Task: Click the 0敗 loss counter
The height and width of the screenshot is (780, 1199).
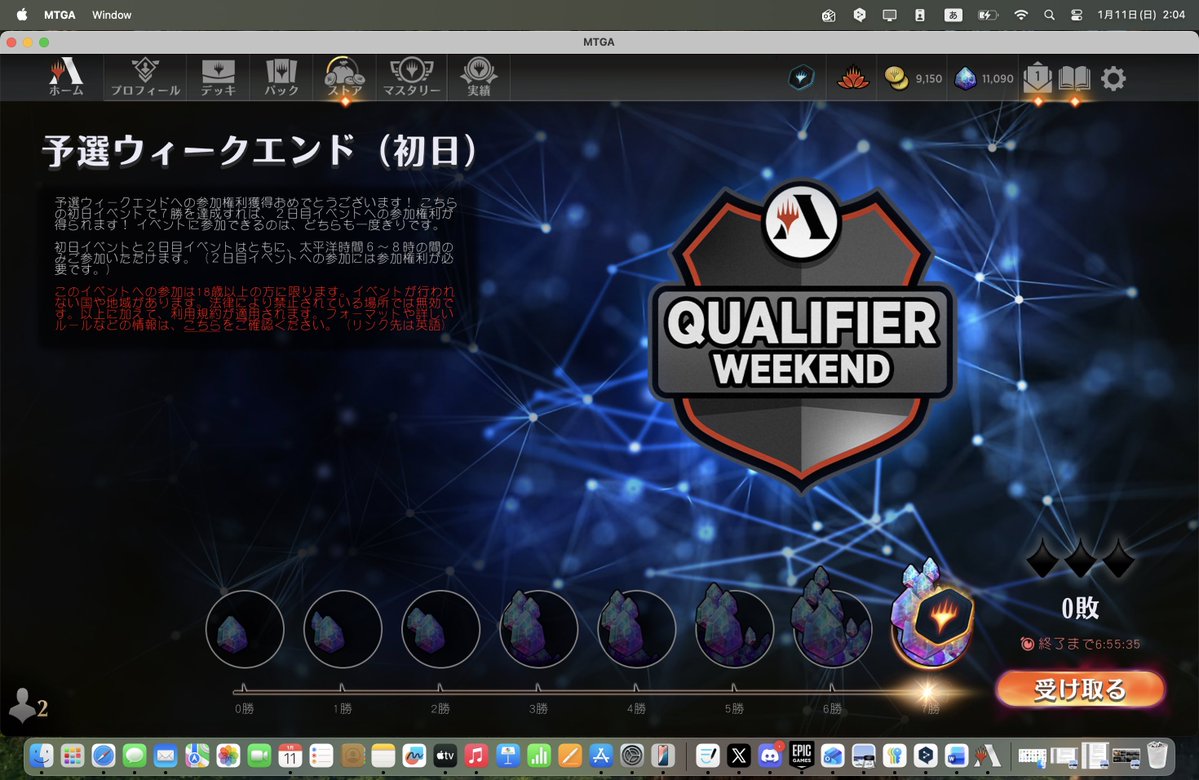Action: [1080, 609]
